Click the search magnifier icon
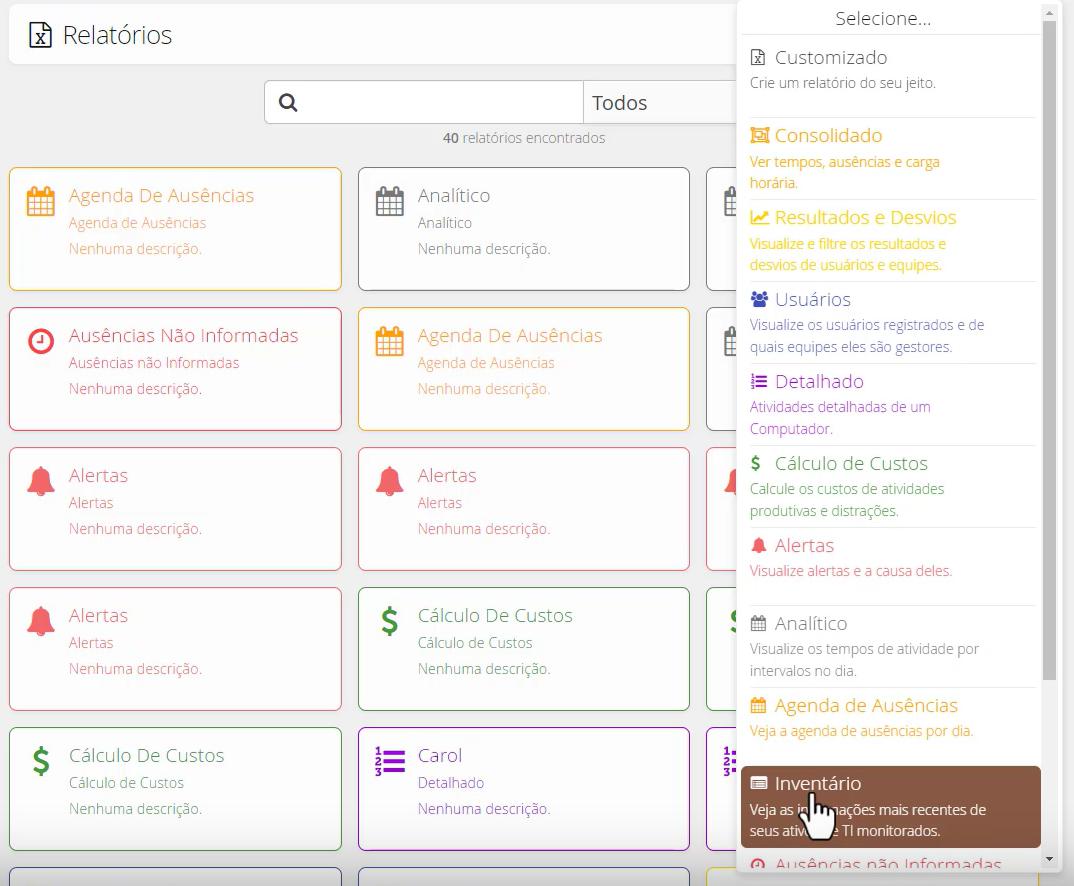Viewport: 1074px width, 886px height. [x=288, y=103]
